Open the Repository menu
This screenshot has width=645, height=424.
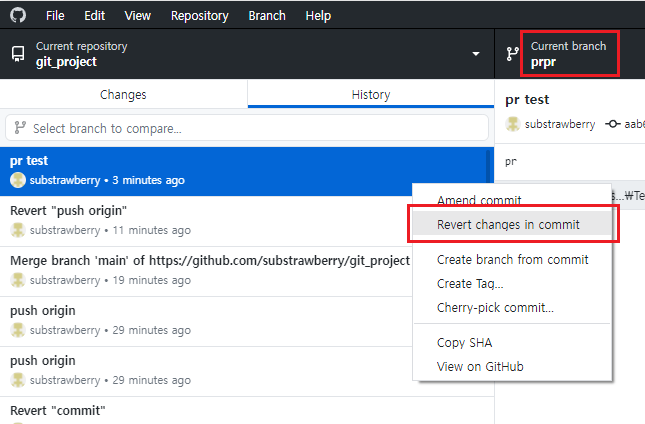(x=200, y=16)
